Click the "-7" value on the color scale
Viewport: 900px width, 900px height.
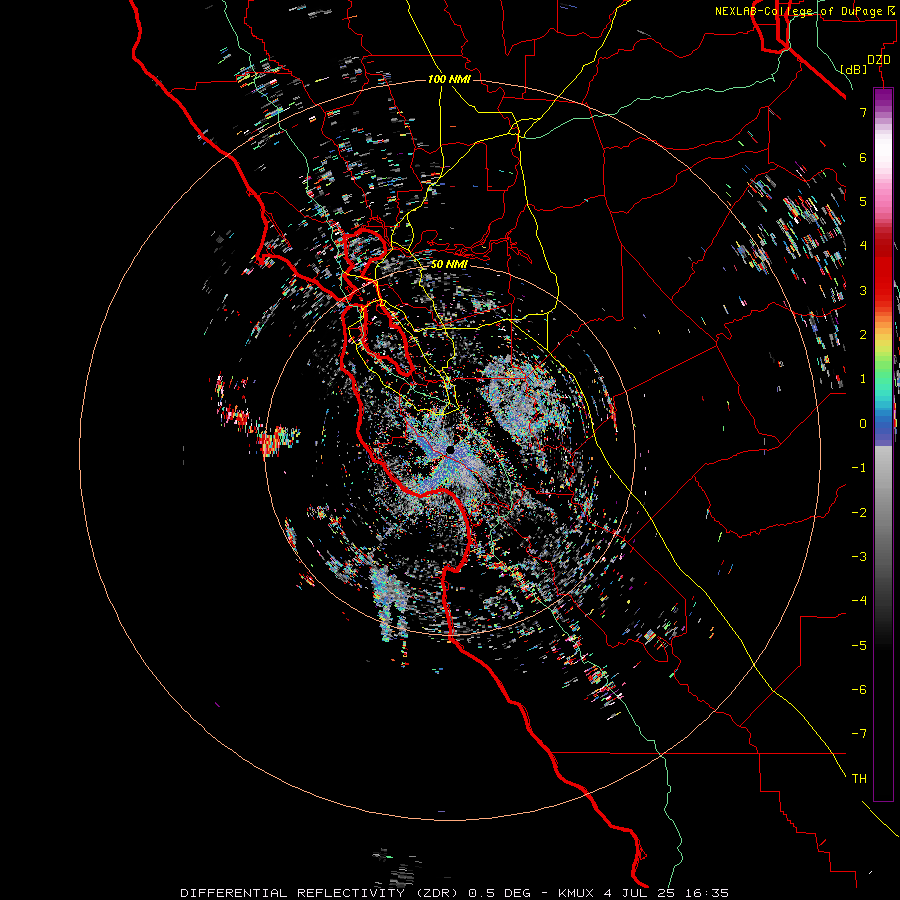pyautogui.click(x=859, y=734)
